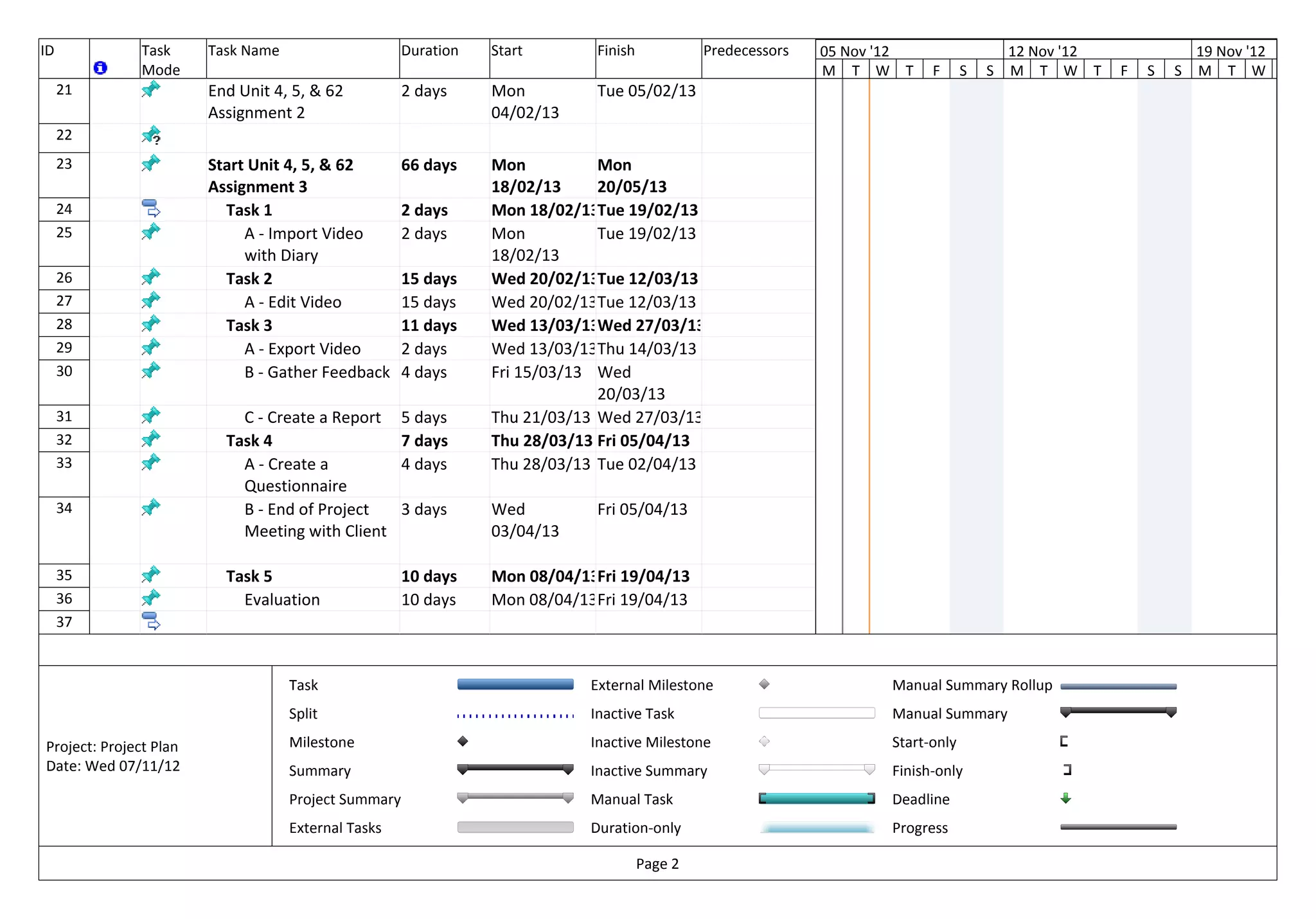Click the Start column header
This screenshot has width=1316, height=919.
coord(542,58)
